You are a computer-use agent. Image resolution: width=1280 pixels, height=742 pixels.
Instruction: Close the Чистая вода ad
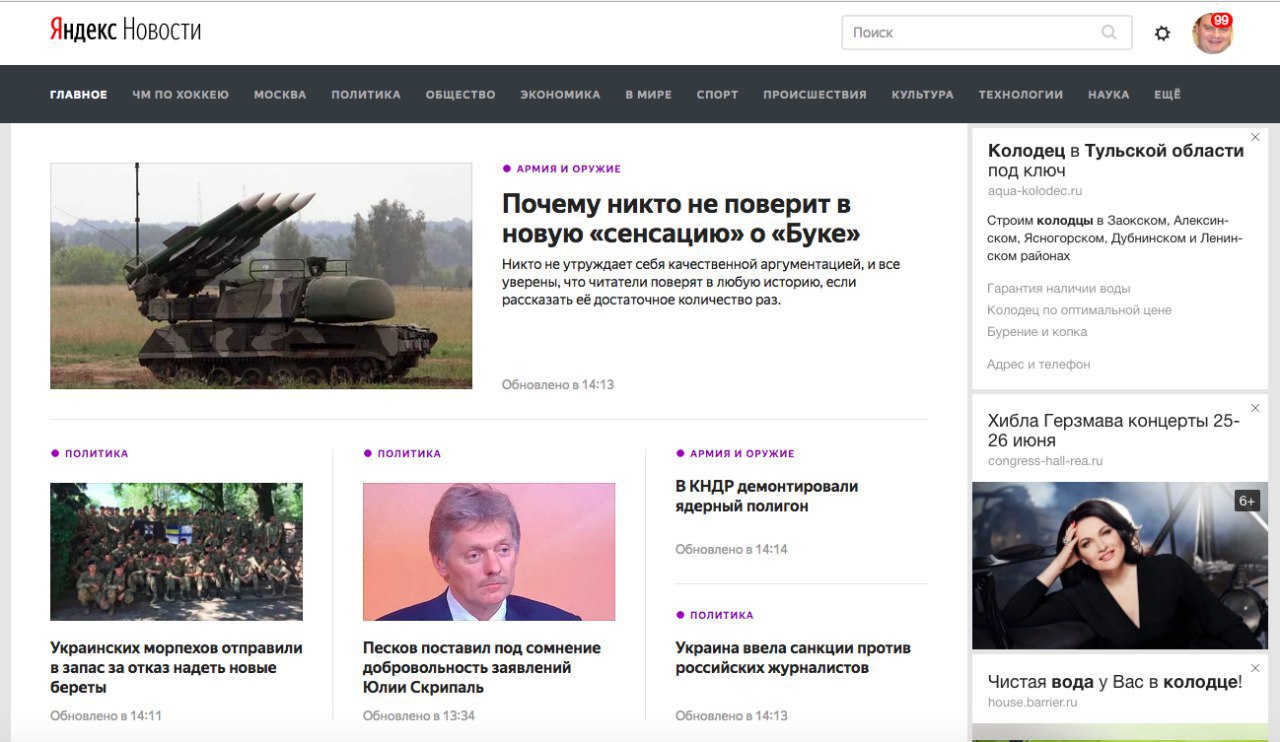point(1256,668)
